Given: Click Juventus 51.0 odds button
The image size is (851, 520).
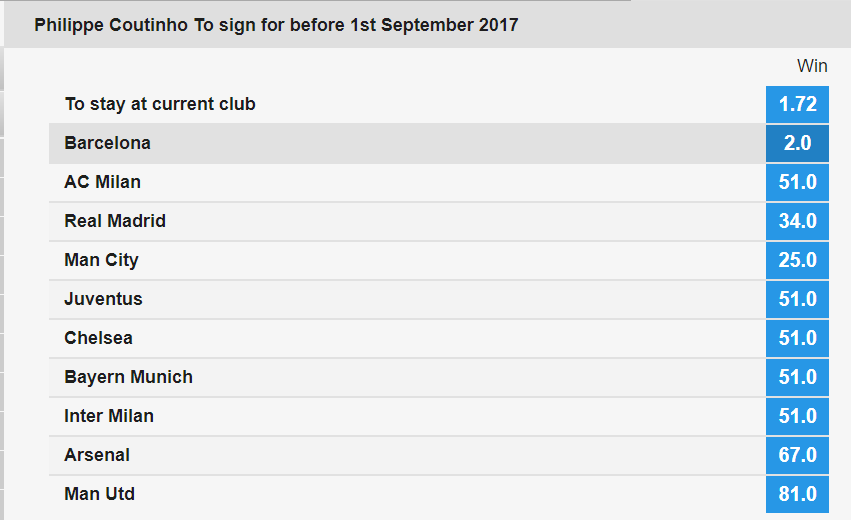Looking at the screenshot, I should (x=797, y=299).
